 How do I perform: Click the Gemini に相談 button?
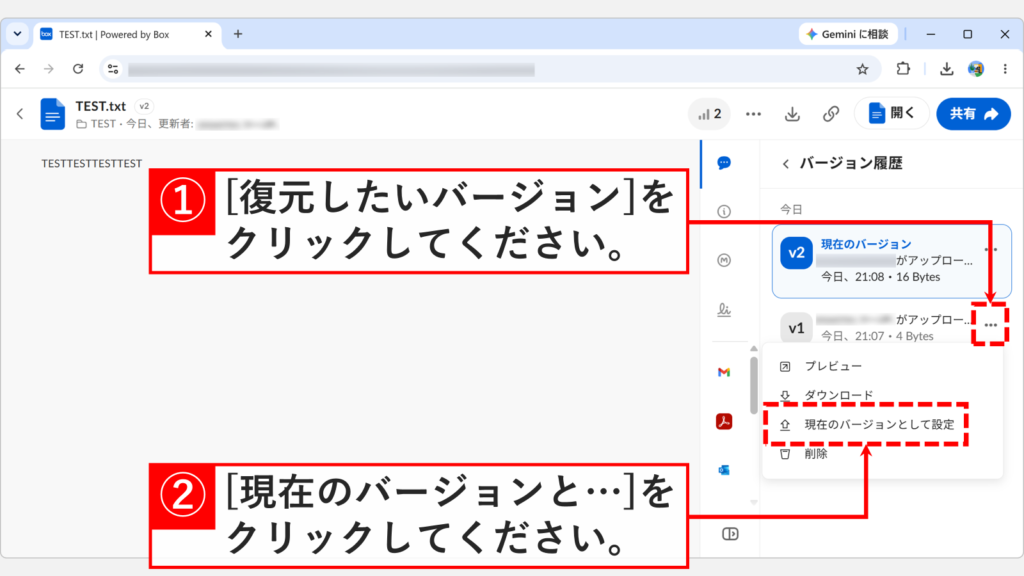[x=848, y=34]
